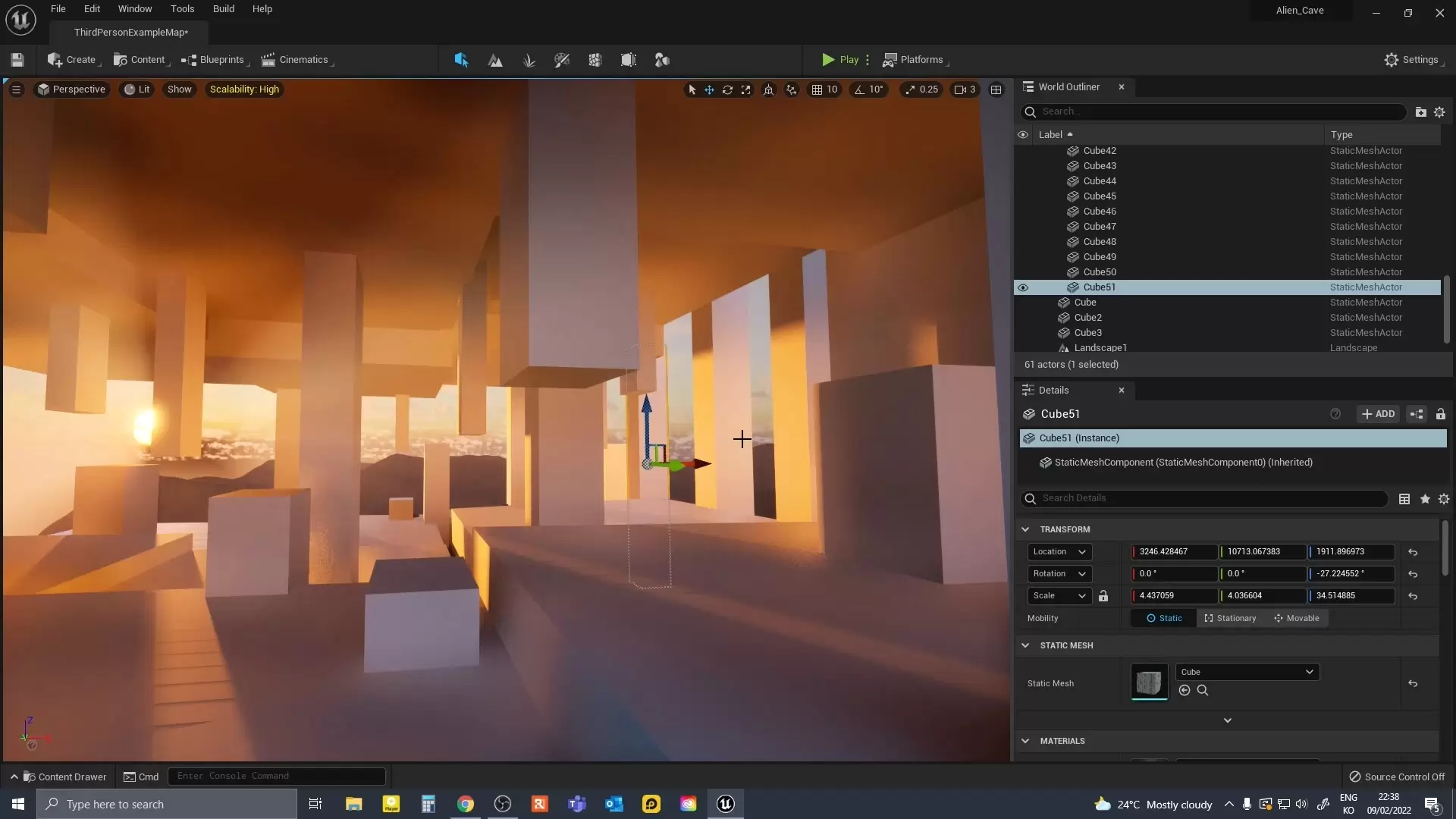Select the Landscape mode icon

495,60
